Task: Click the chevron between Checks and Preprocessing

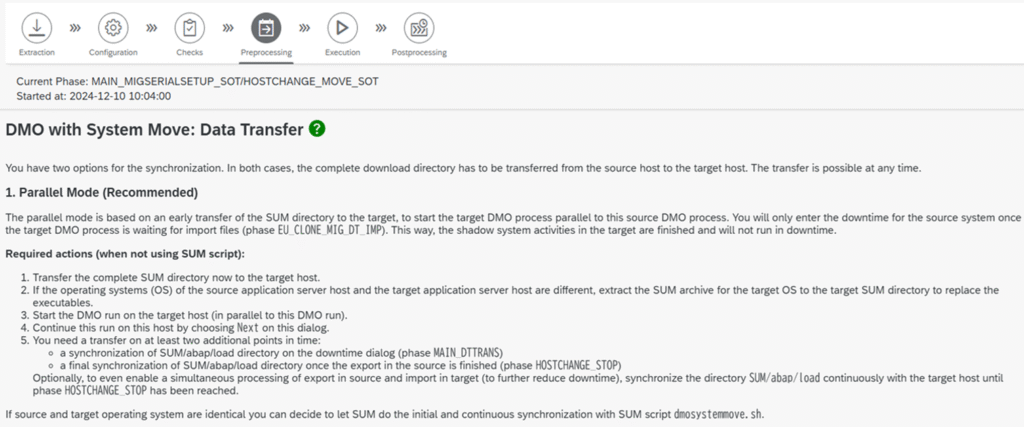Action: click(x=228, y=28)
